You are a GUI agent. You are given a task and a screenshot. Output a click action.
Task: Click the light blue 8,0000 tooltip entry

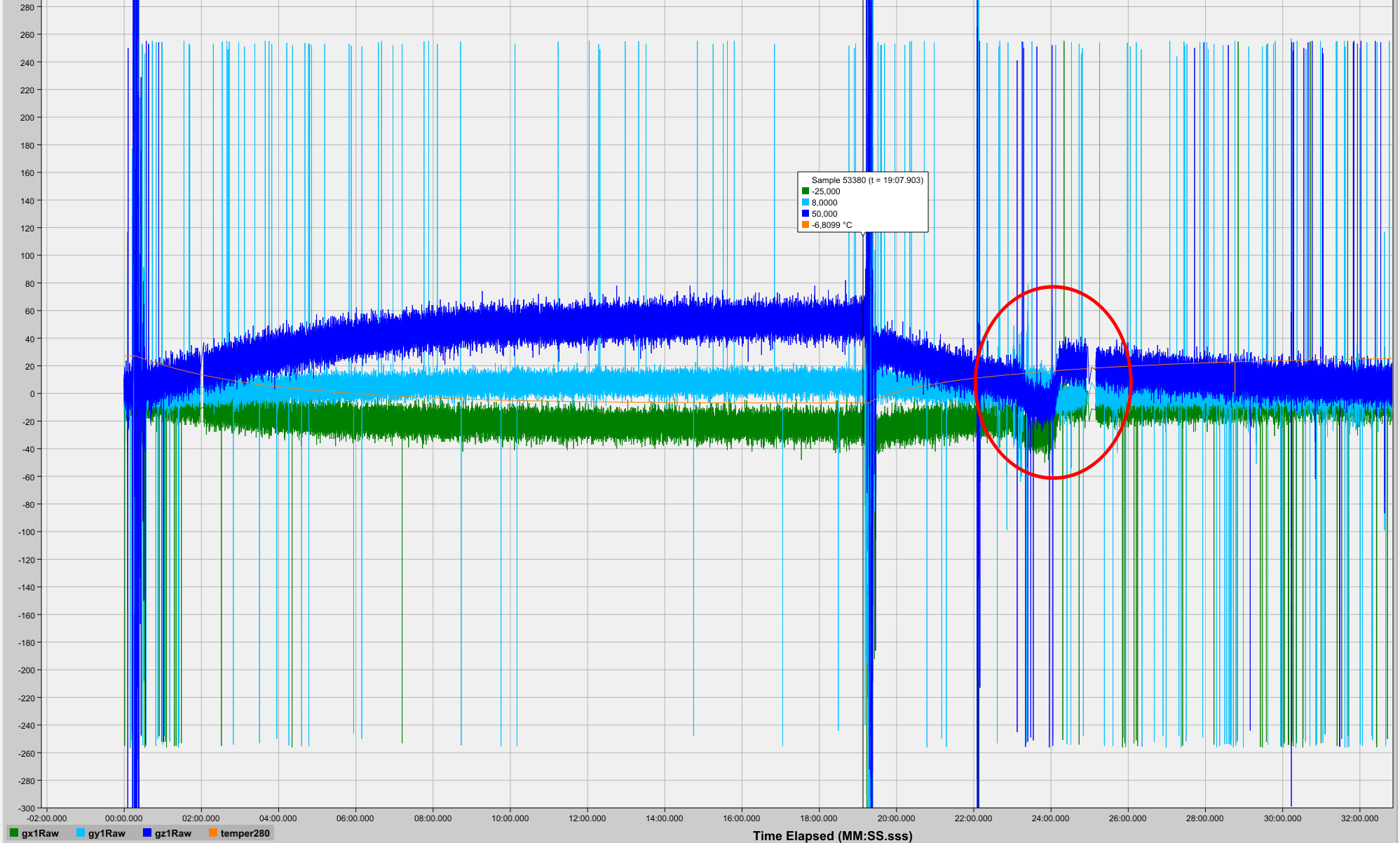click(x=824, y=203)
